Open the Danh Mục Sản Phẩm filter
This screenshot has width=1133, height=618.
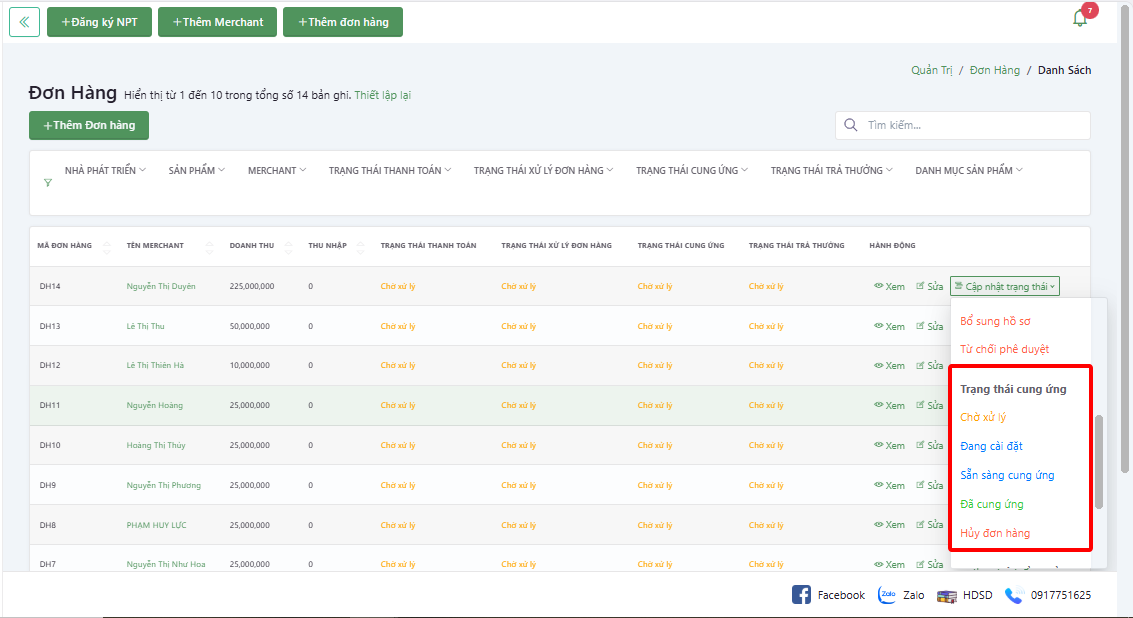(x=968, y=170)
